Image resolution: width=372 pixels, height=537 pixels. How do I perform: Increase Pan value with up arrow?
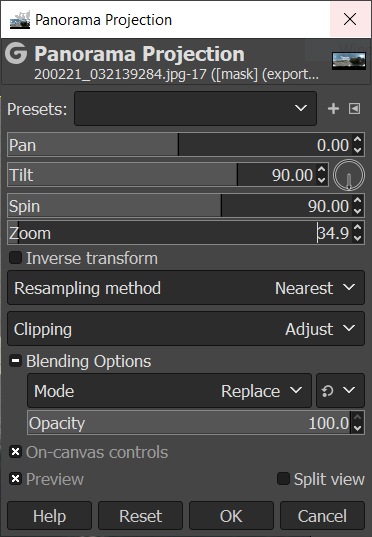(x=358, y=140)
